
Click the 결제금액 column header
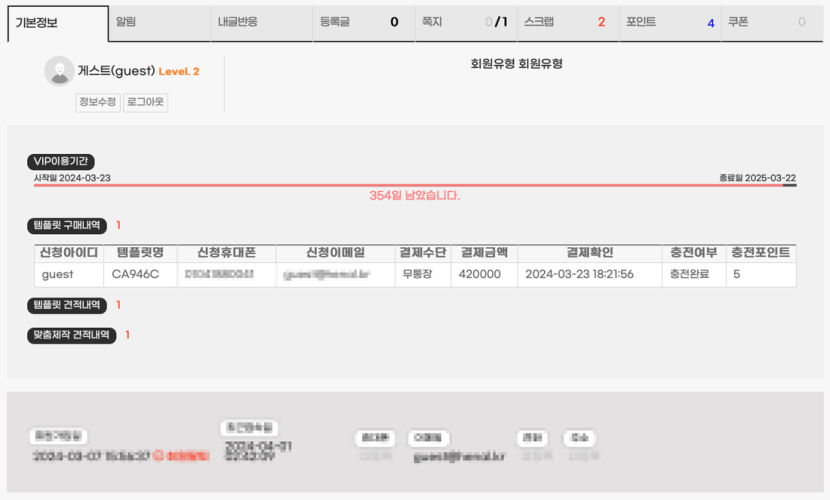click(484, 253)
